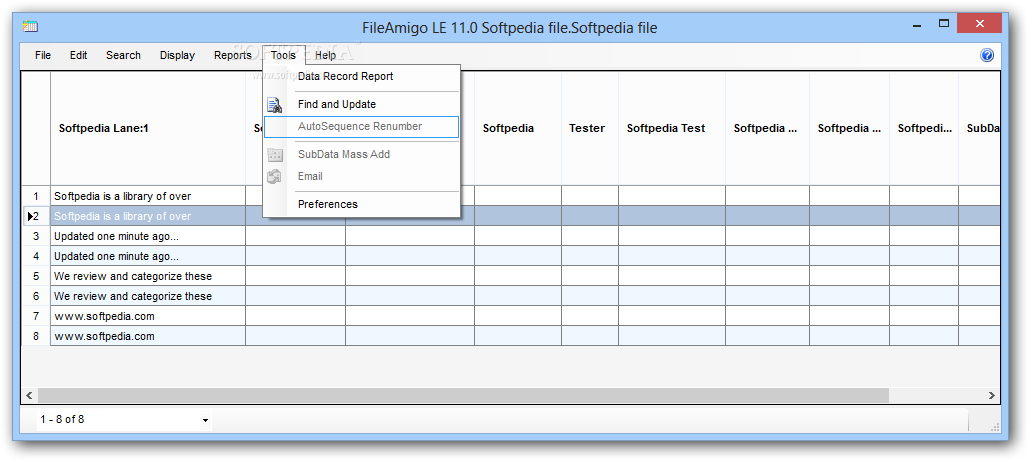The width and height of the screenshot is (1029, 461).
Task: Select row header number 5
Action: [36, 276]
